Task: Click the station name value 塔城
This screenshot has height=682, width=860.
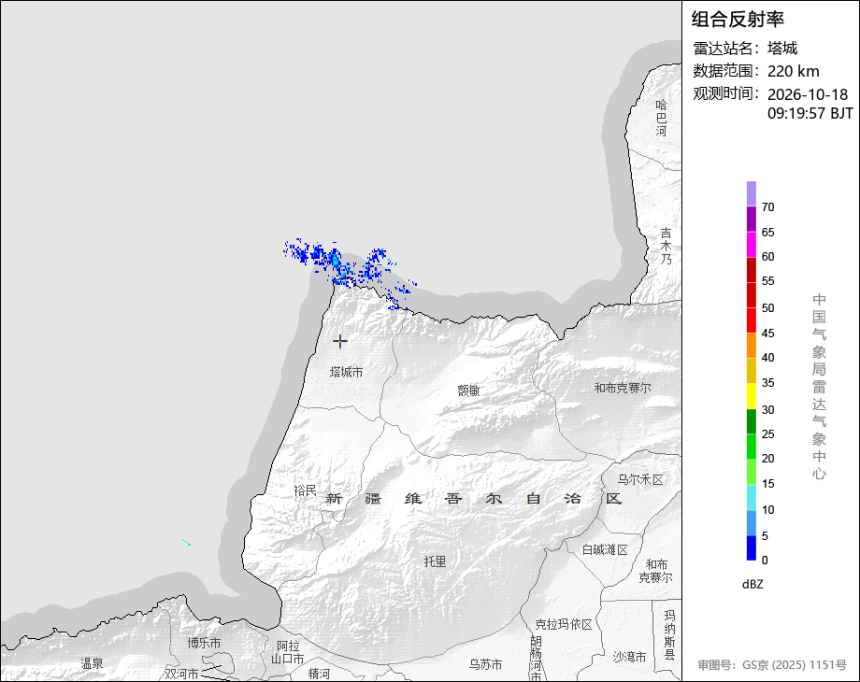Action: (782, 48)
